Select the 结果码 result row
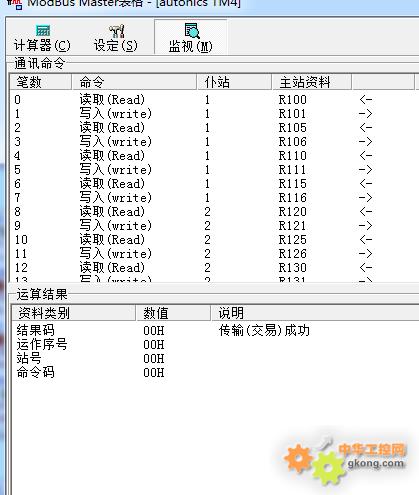 coord(213,331)
